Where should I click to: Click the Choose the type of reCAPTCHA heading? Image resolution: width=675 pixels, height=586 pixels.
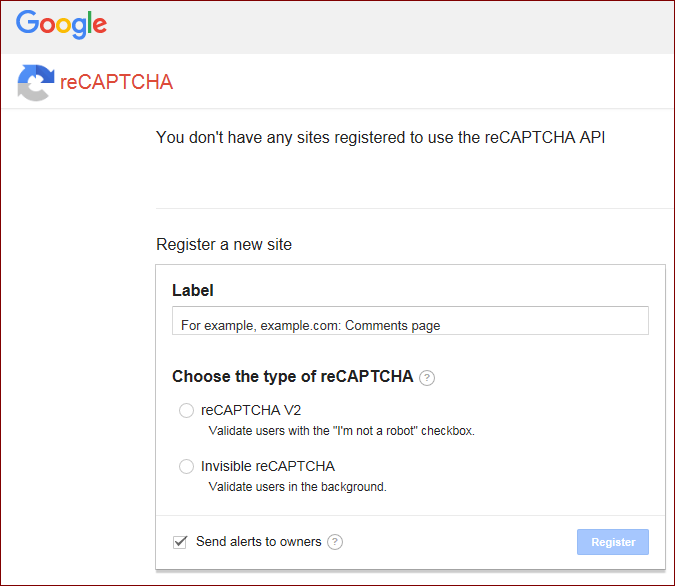click(293, 377)
